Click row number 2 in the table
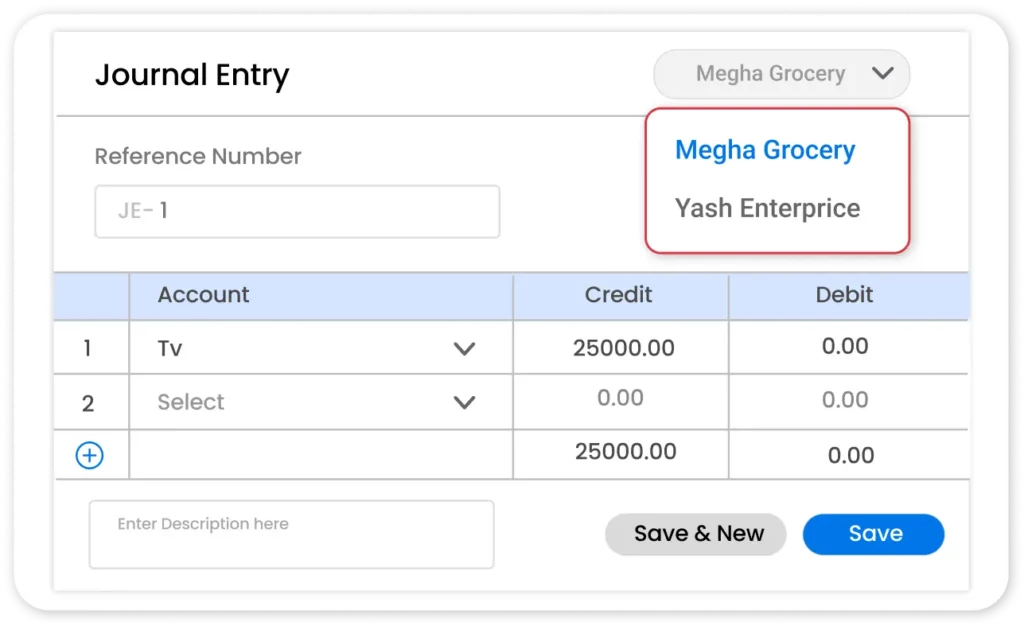The image size is (1024, 626). (88, 403)
